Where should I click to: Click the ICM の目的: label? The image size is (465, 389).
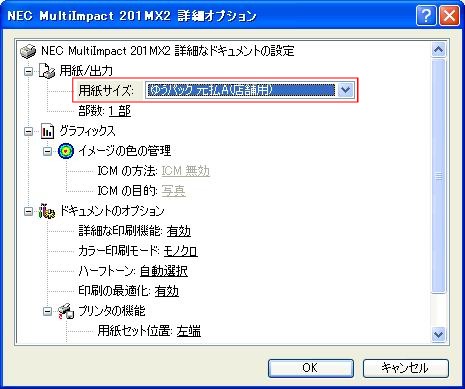(128, 191)
